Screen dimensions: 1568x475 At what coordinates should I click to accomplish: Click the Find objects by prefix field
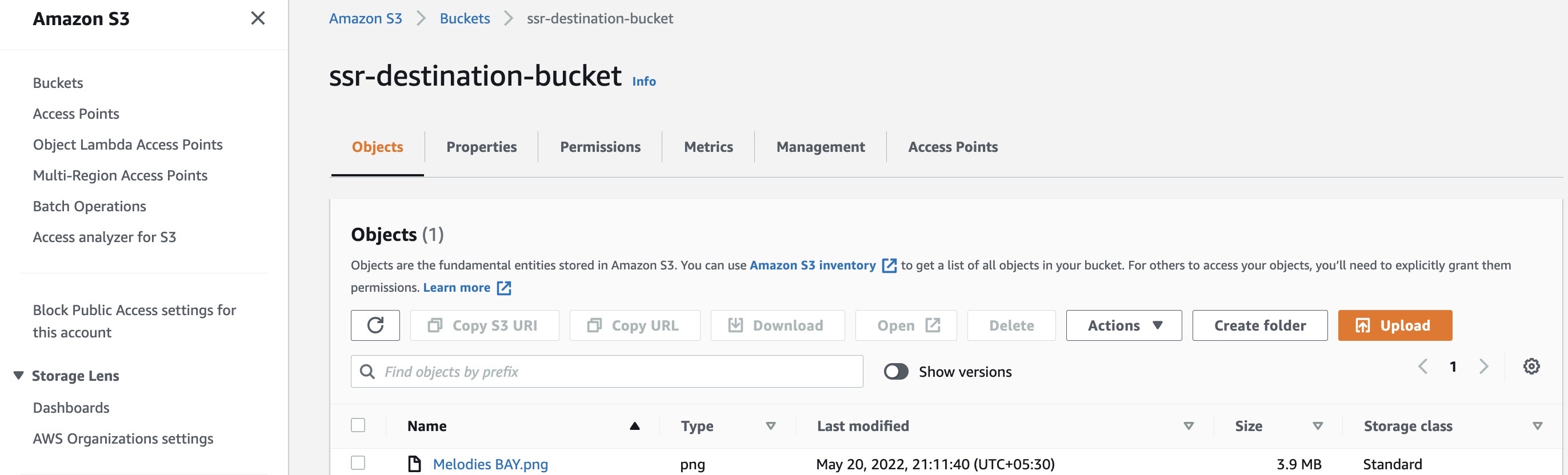point(615,372)
